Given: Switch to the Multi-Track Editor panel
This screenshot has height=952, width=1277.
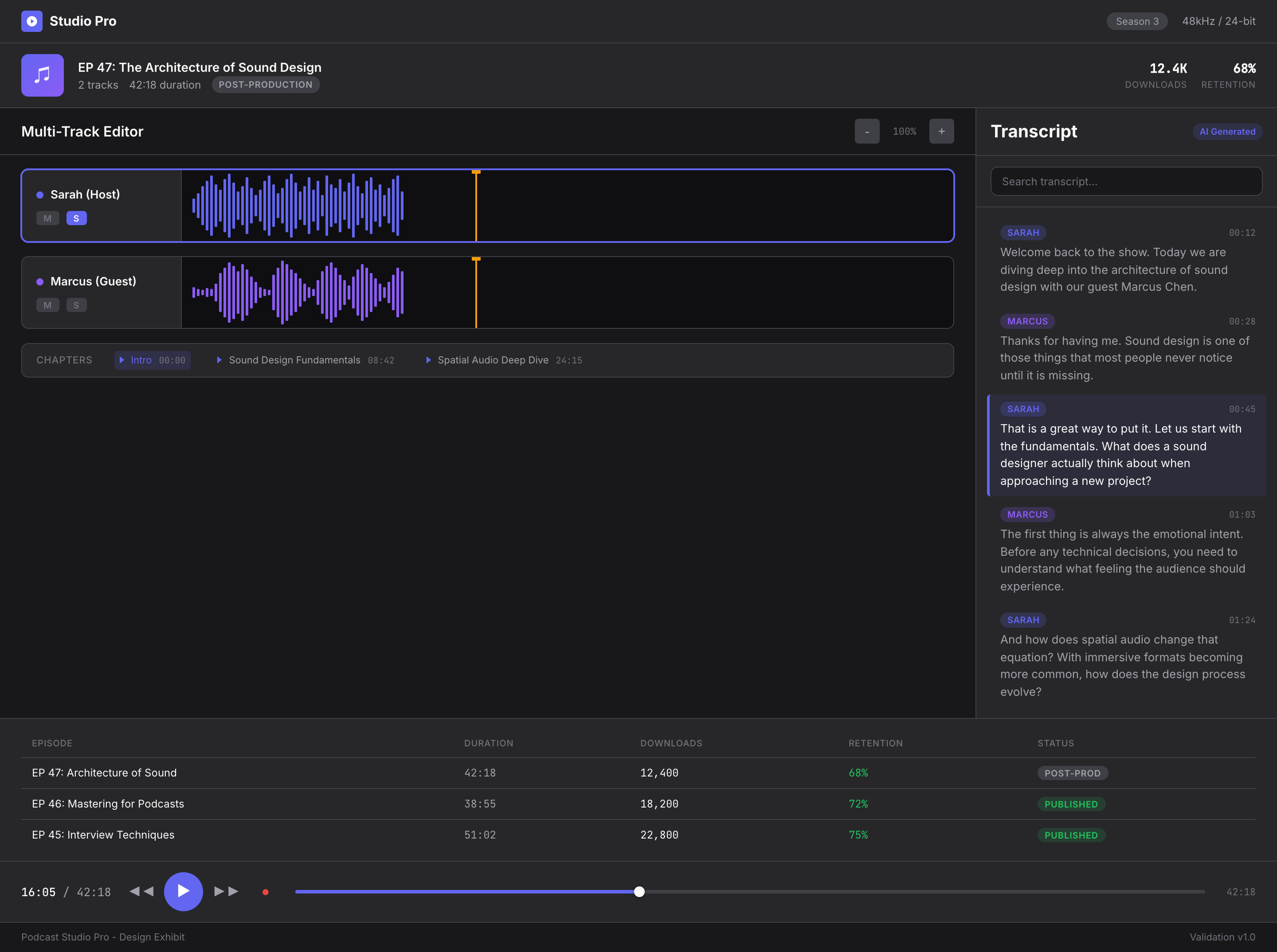Looking at the screenshot, I should (x=82, y=131).
